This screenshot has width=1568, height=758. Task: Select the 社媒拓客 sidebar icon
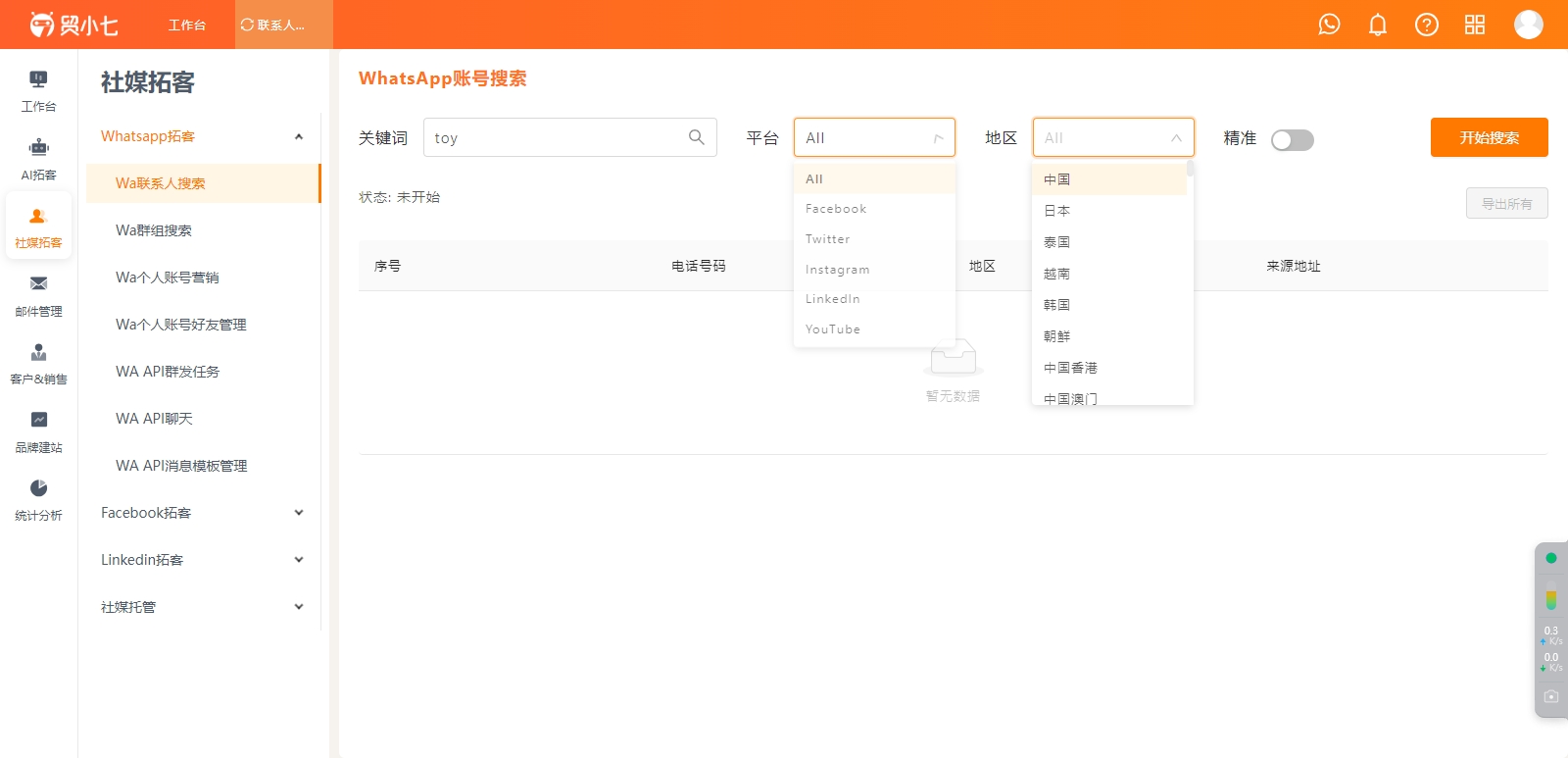[38, 227]
